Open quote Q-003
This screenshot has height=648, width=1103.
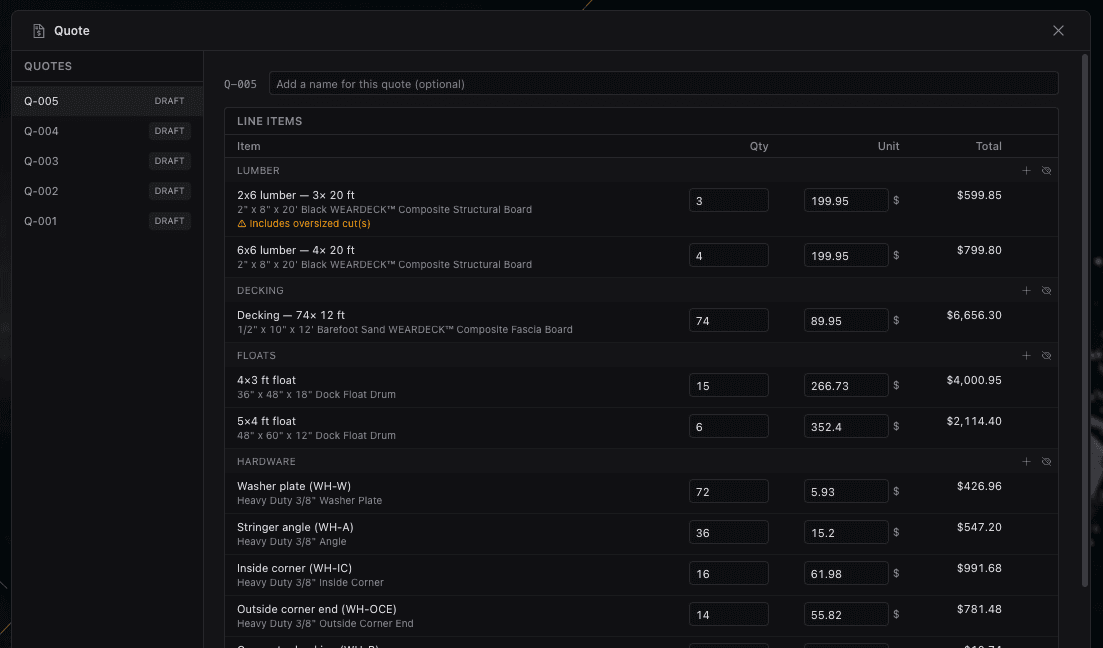pos(107,161)
